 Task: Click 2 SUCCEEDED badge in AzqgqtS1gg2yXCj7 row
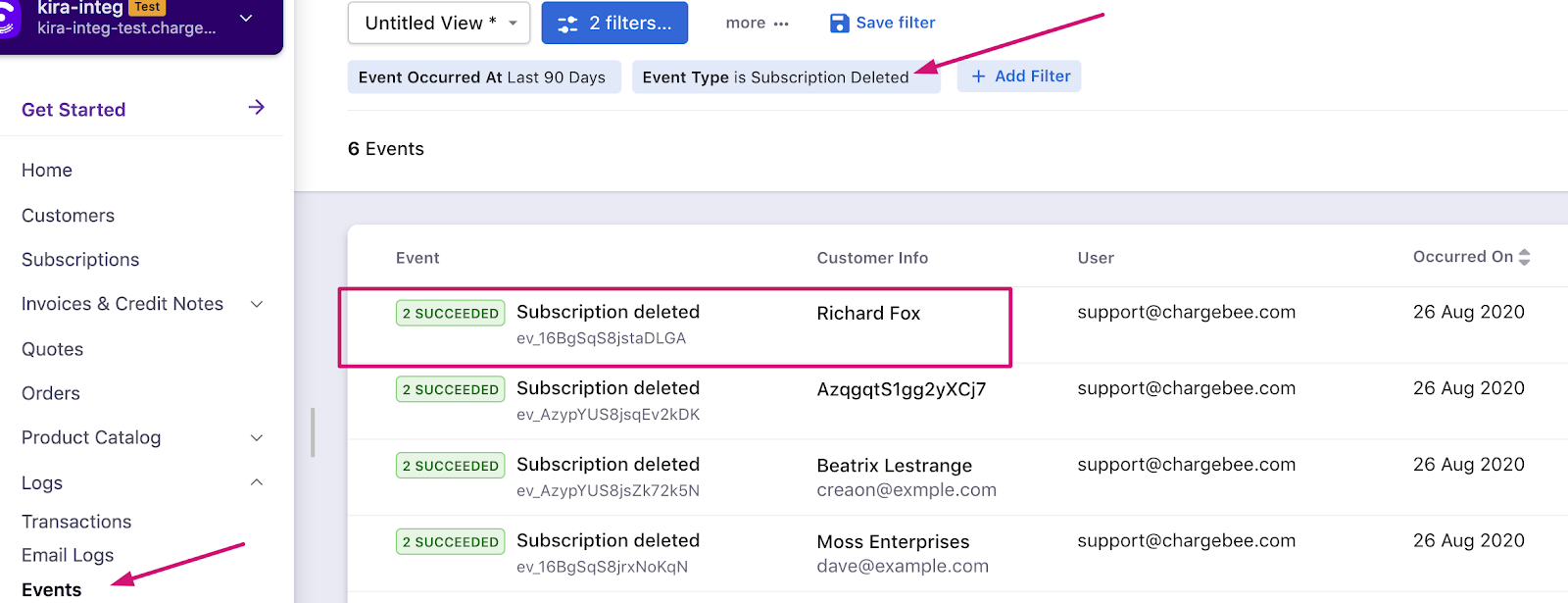click(x=451, y=389)
